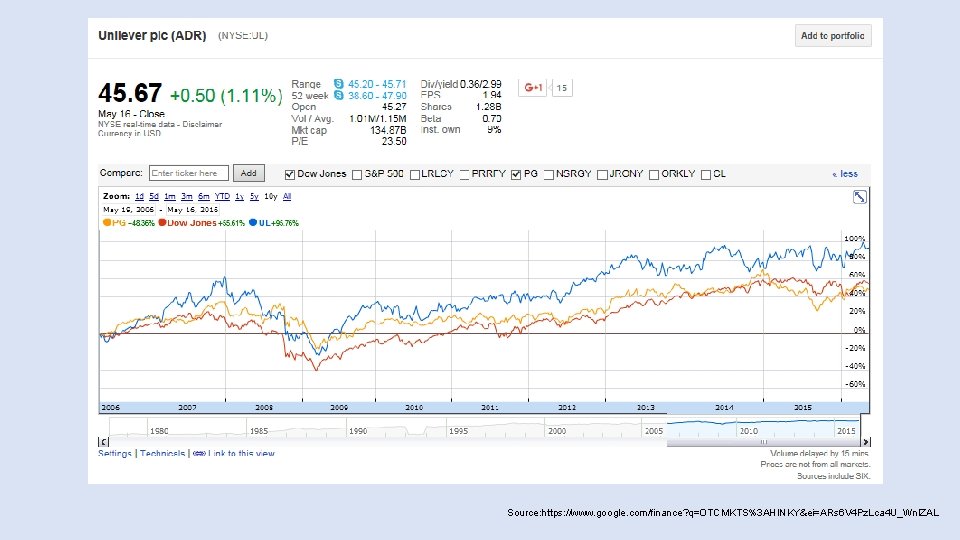Open the Technicals link

(x=162, y=454)
